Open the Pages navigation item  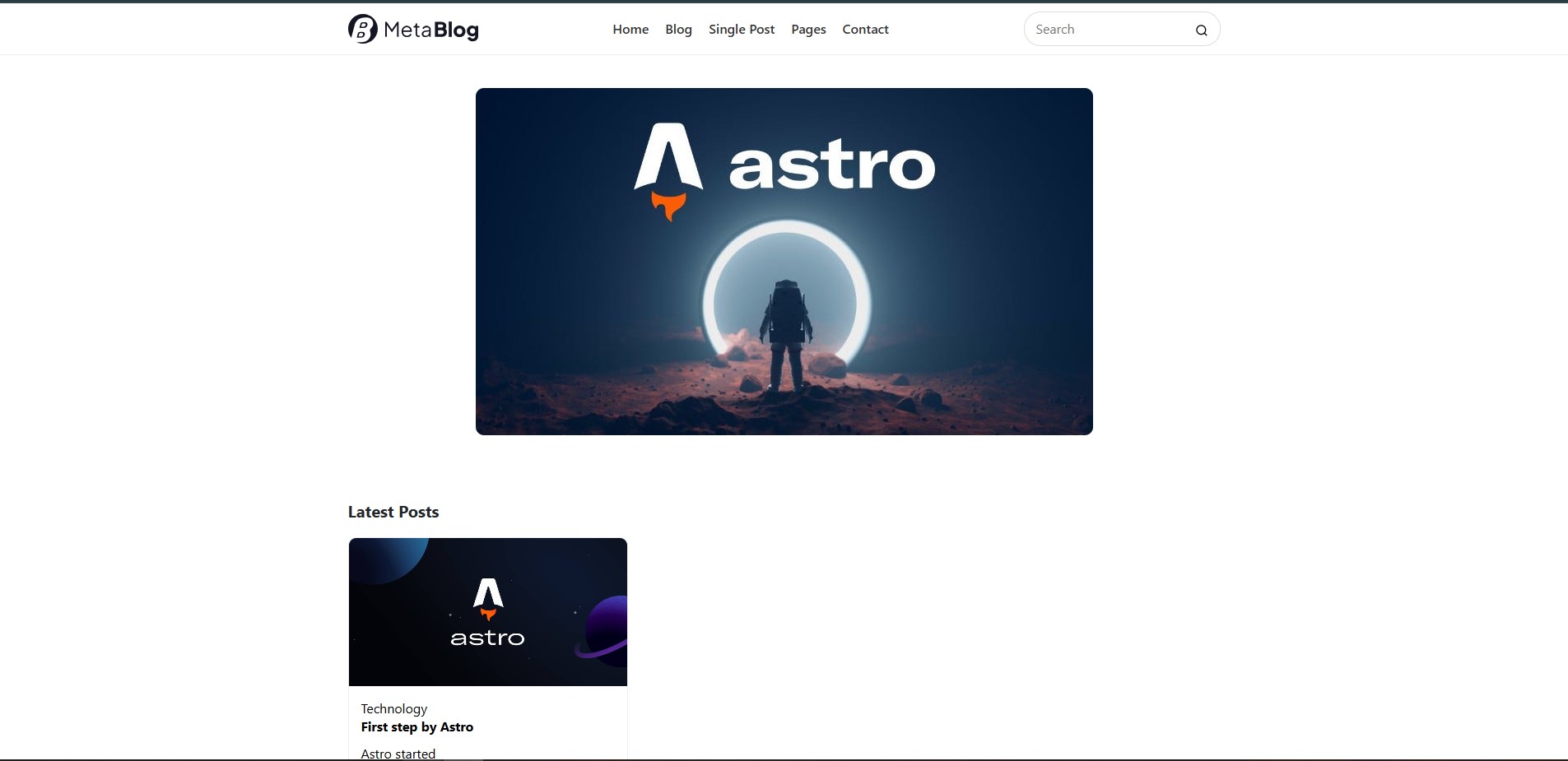pos(808,30)
